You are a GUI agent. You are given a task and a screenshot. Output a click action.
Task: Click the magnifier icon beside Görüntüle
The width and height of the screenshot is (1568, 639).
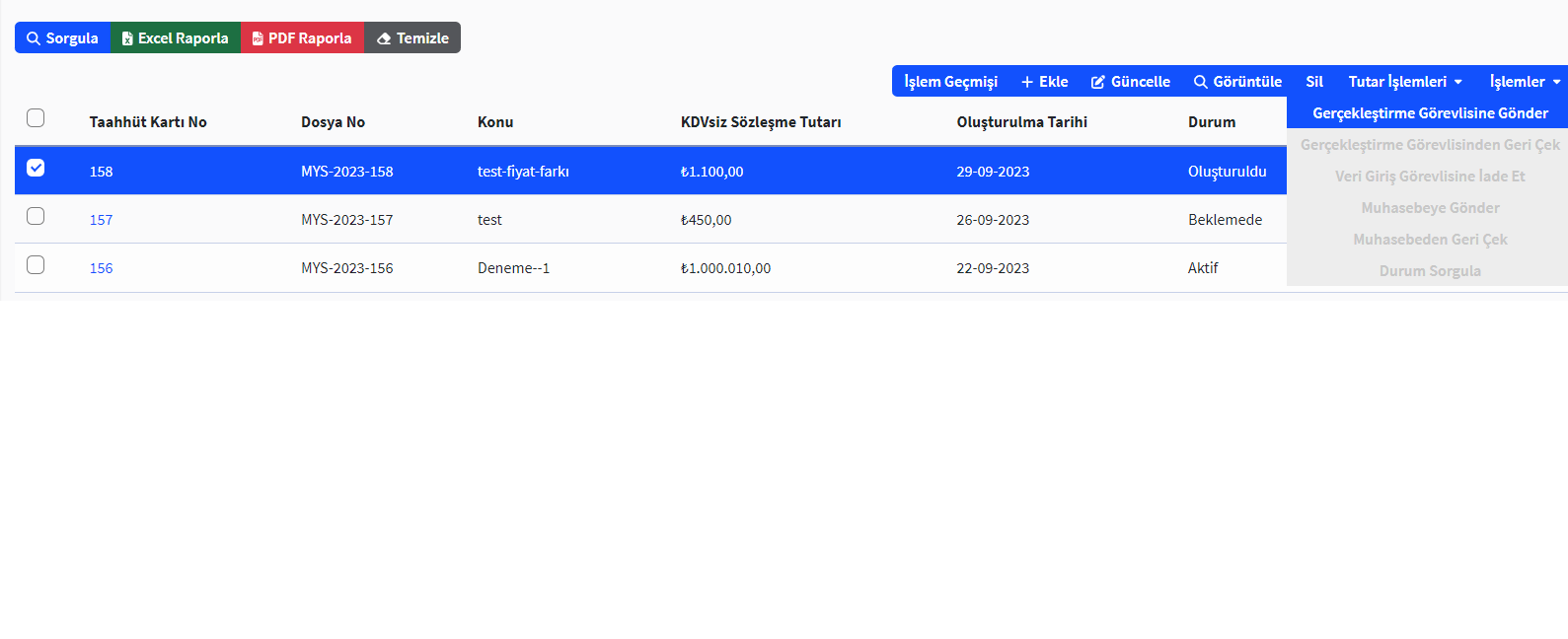pos(1200,82)
